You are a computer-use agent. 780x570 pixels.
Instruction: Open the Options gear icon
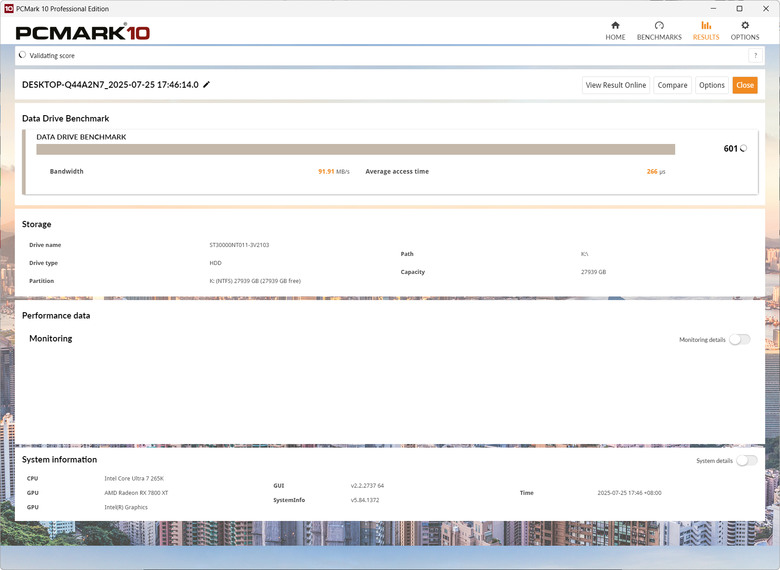pos(745,25)
